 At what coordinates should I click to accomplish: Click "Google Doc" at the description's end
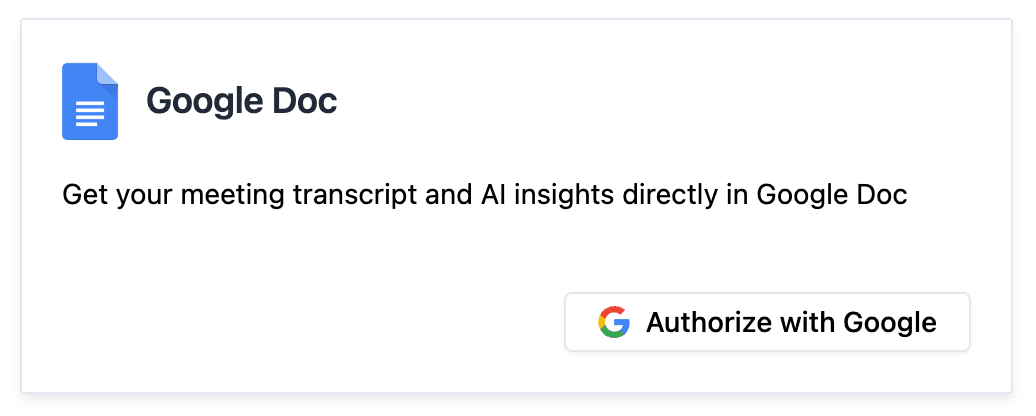coord(831,194)
